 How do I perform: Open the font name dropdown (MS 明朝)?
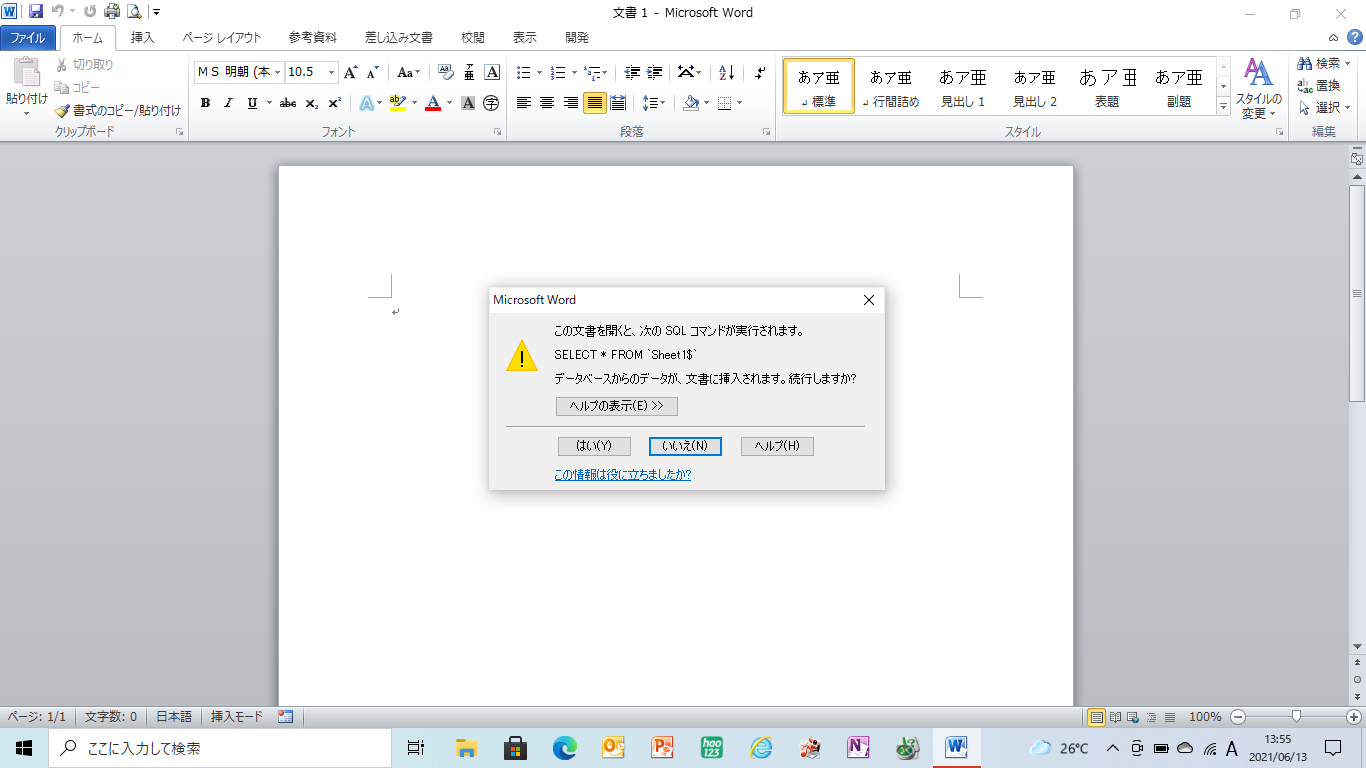click(x=276, y=72)
